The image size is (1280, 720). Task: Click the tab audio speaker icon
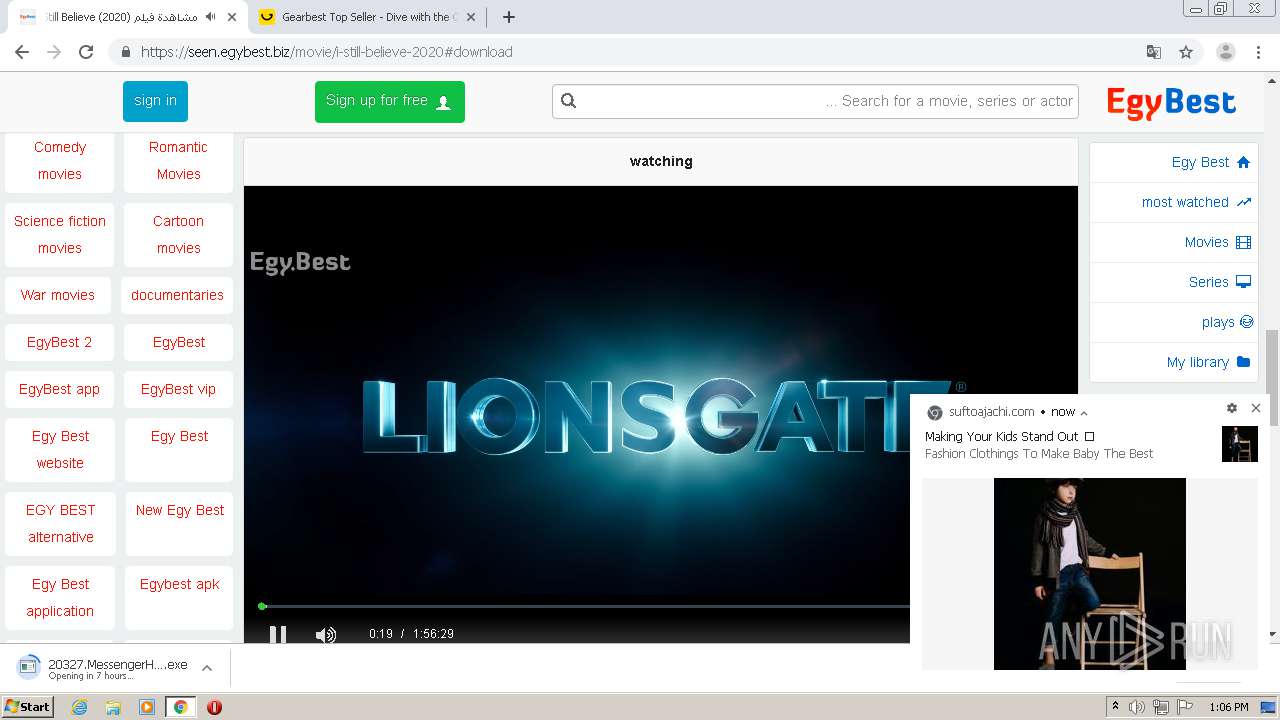211,17
